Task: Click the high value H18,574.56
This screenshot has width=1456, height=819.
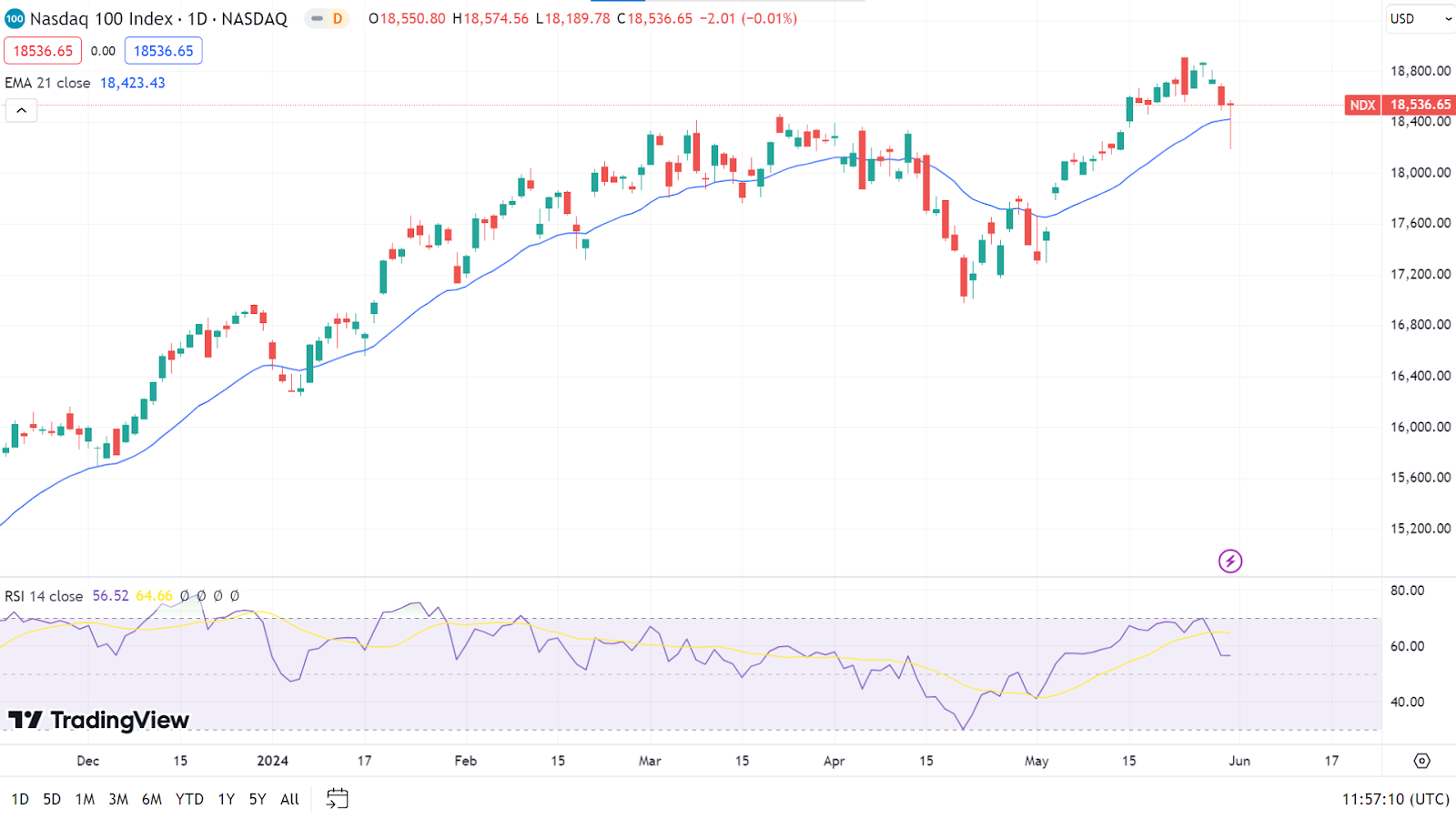Action: 490,18
